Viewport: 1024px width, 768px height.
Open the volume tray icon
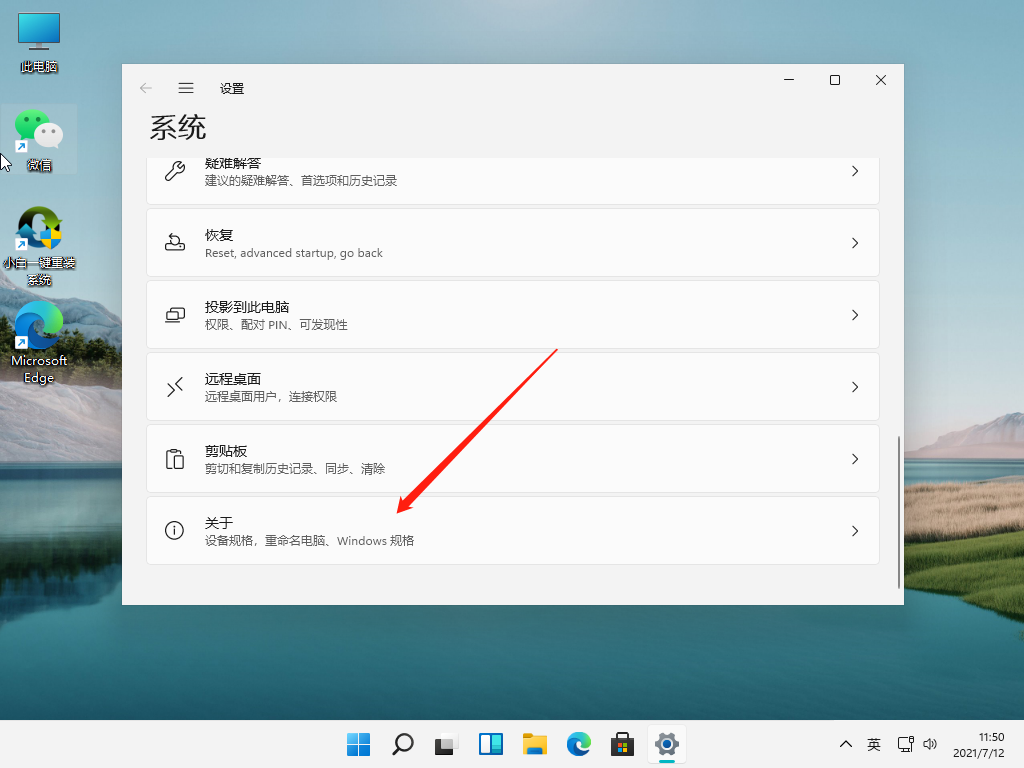pos(930,744)
